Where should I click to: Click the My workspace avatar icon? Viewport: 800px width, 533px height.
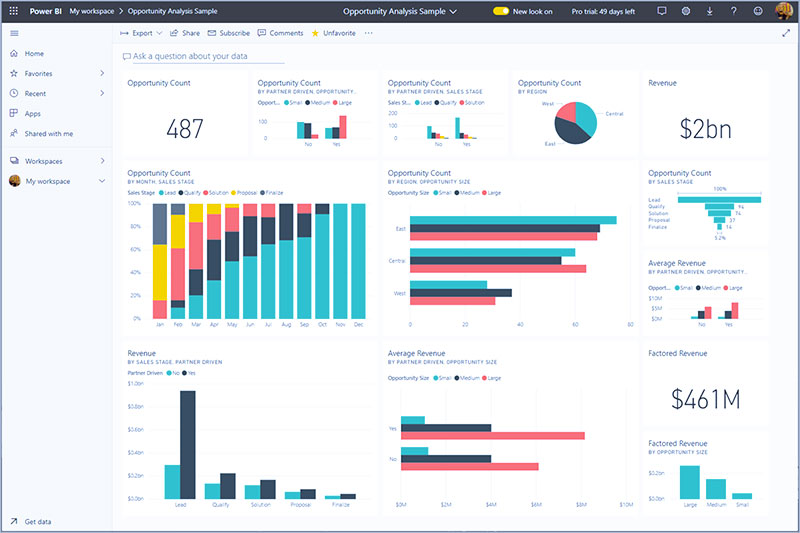[15, 181]
